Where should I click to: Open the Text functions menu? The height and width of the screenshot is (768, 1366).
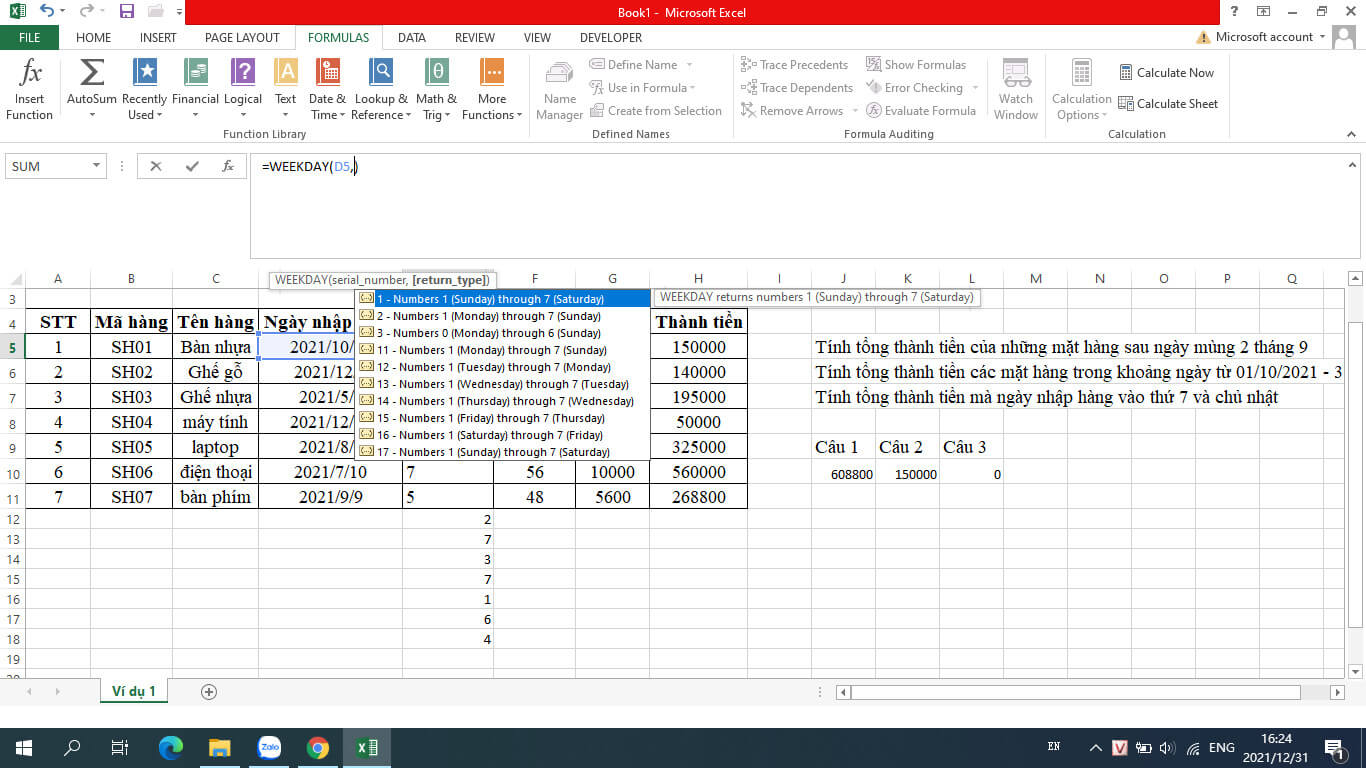[x=286, y=90]
